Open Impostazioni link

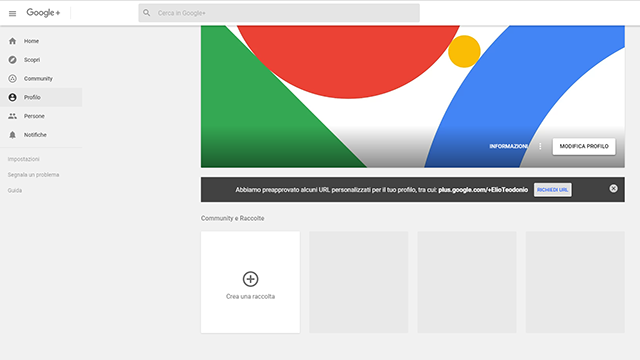click(24, 159)
